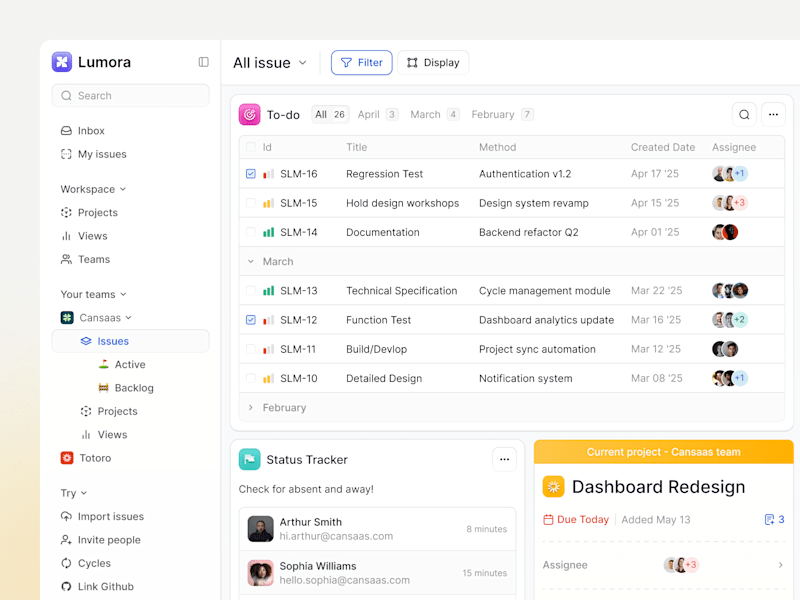Click the notes count icon showing 3
Viewport: 800px width, 600px height.
coord(774,519)
